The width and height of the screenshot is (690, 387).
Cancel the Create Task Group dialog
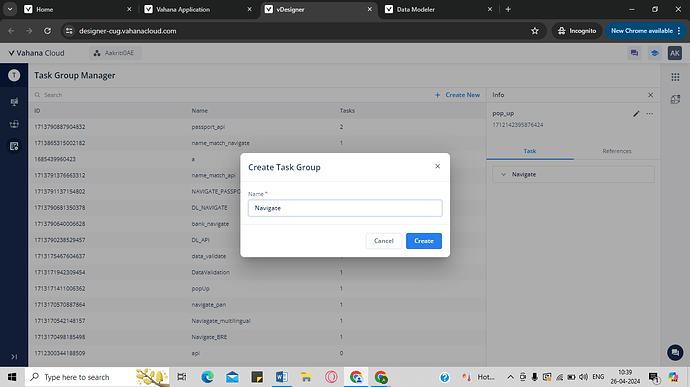click(383, 241)
